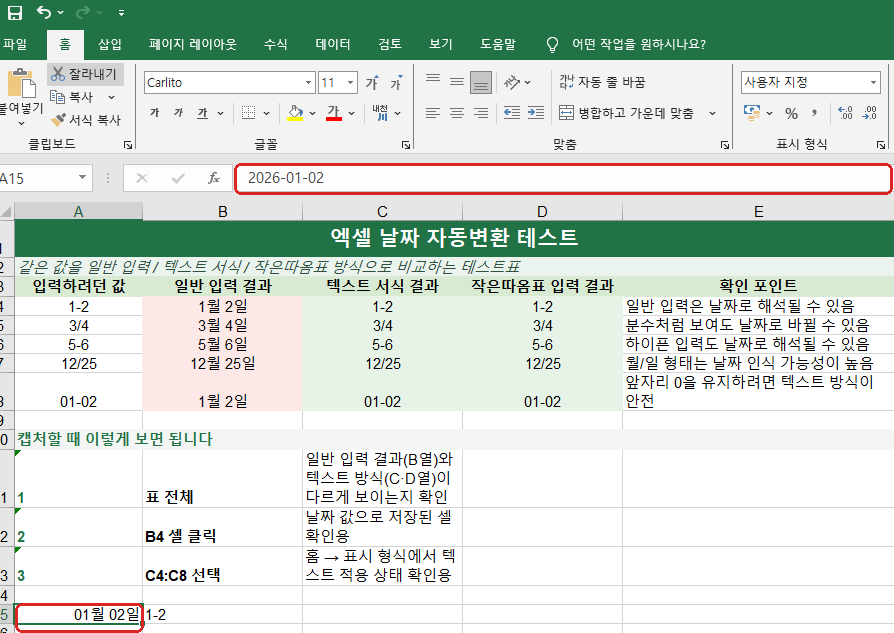This screenshot has width=894, height=633.
Task: Click the 복사 button
Action: click(72, 97)
